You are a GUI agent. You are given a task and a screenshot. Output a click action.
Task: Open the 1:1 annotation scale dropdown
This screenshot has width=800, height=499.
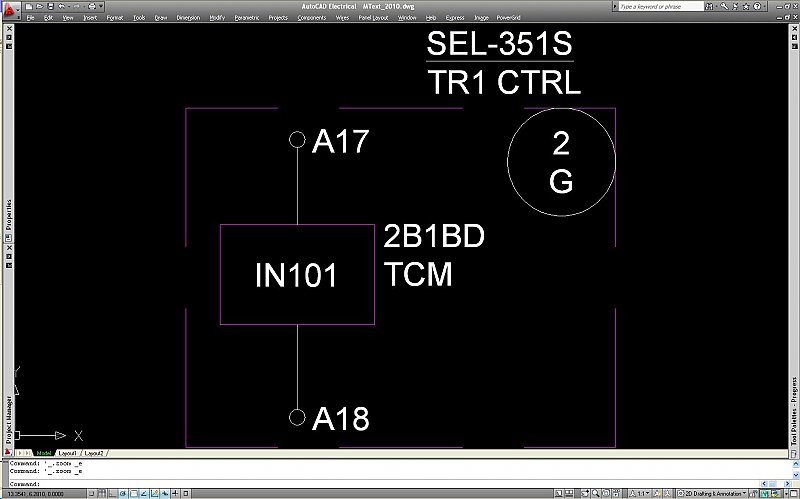point(639,493)
